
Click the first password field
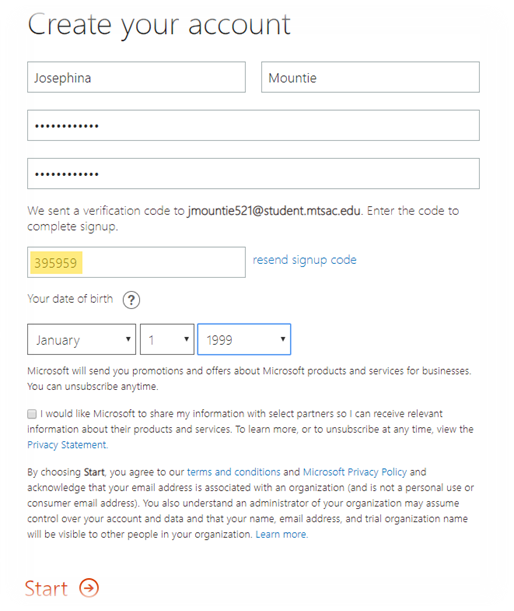pyautogui.click(x=253, y=125)
